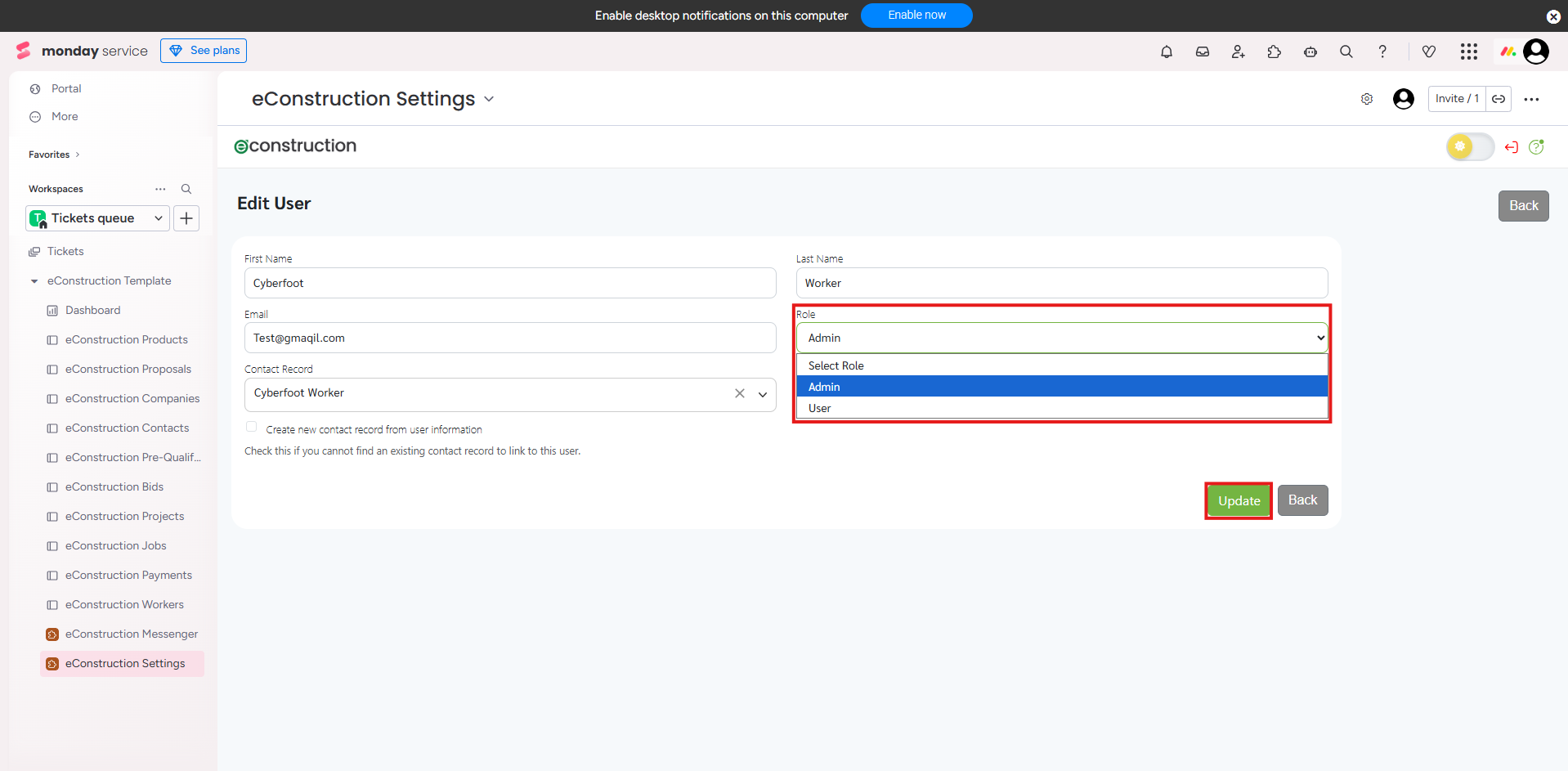Toggle the light/dark theme switch
This screenshot has height=771, width=1568.
pos(1469,147)
